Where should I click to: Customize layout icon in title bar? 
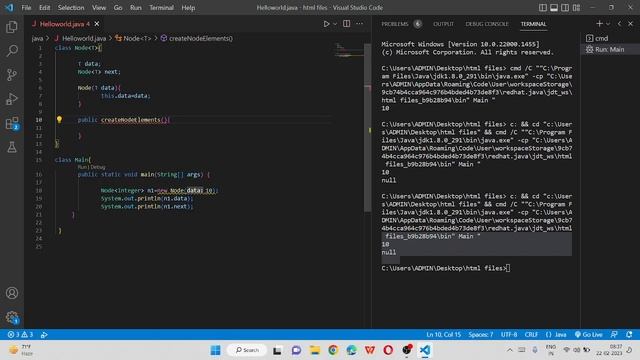576,8
